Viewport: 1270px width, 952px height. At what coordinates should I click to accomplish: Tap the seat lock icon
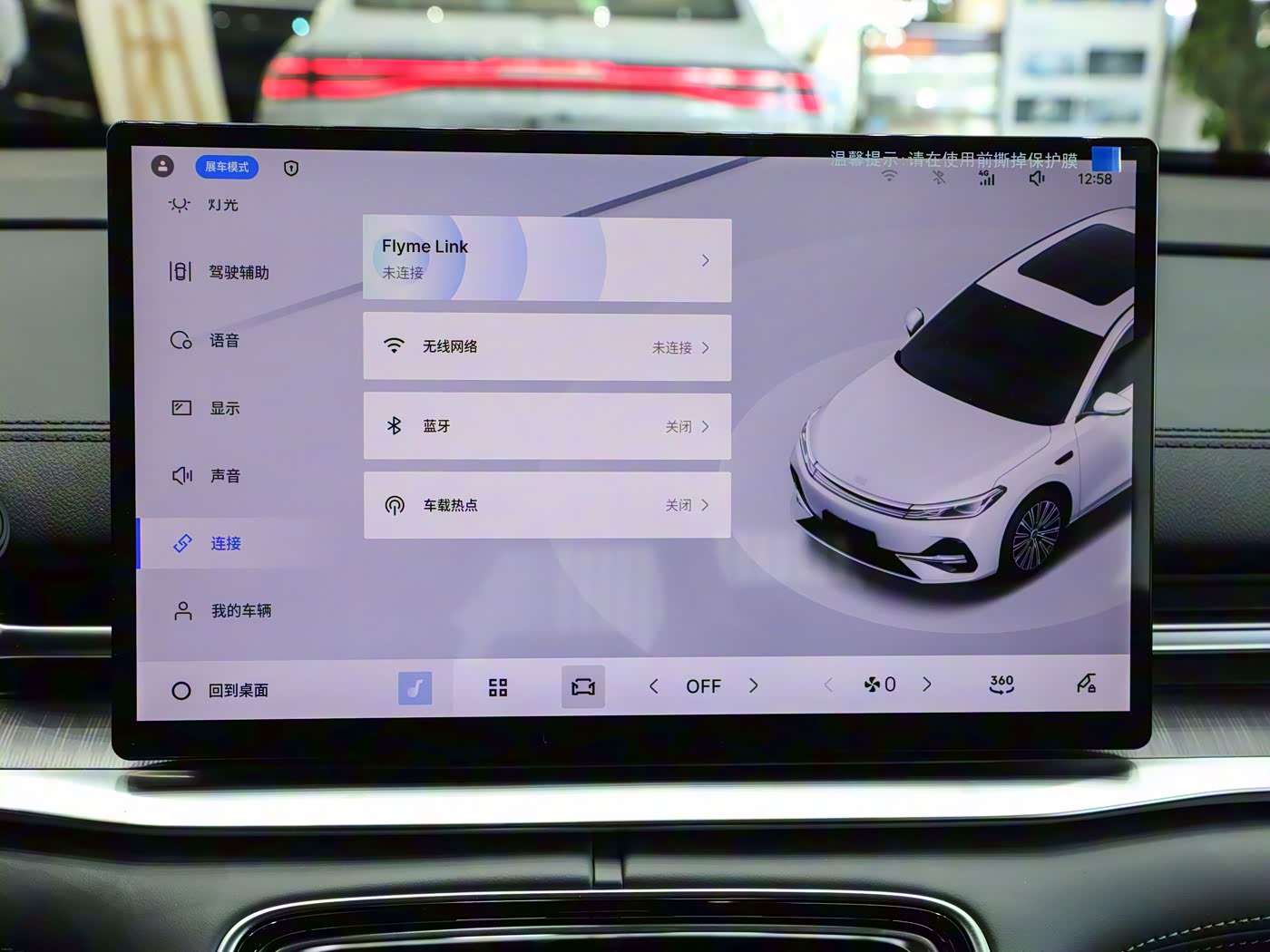point(1086,683)
